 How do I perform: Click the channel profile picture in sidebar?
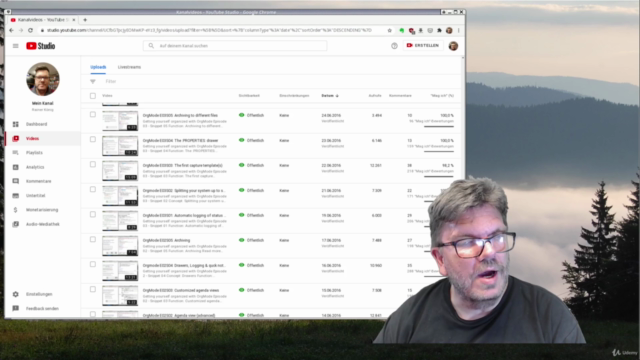point(42,79)
